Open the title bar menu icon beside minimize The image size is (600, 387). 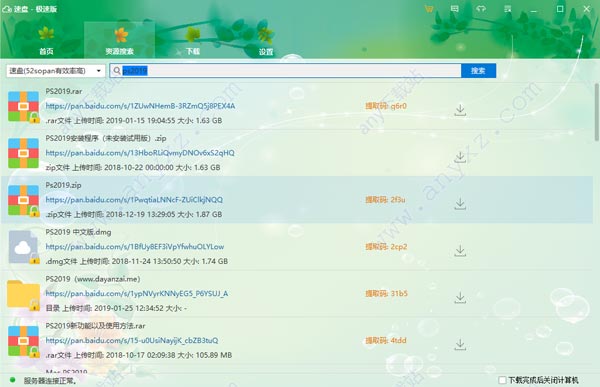click(507, 8)
